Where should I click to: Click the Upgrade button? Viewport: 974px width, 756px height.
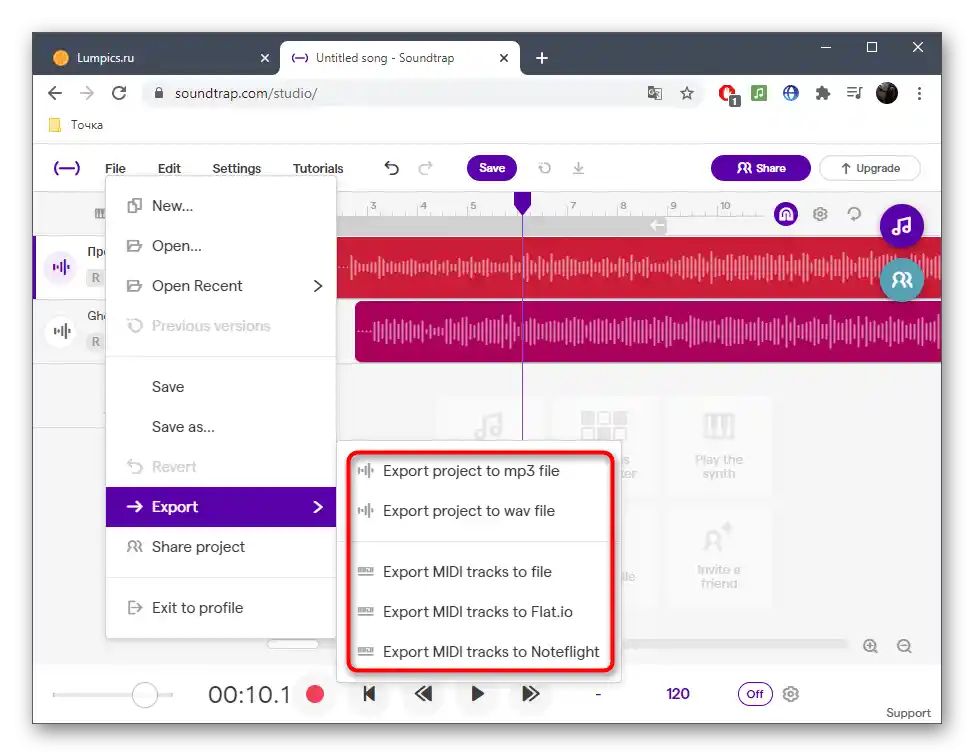[x=870, y=168]
